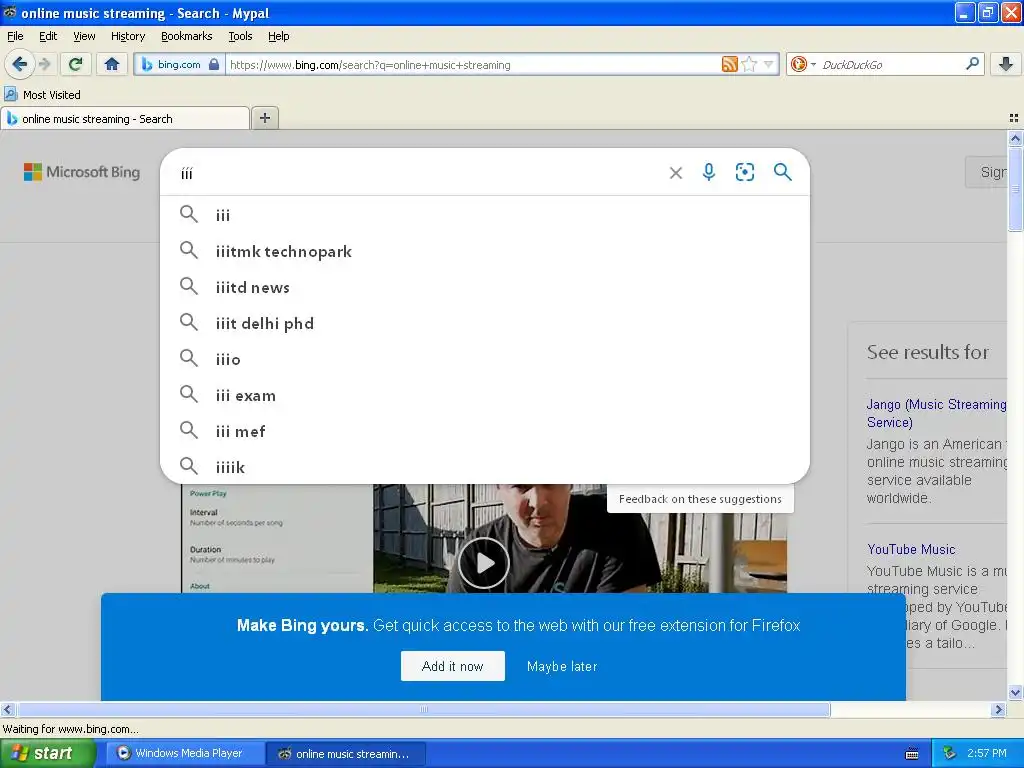Start Bing voice search microphone

click(x=709, y=172)
